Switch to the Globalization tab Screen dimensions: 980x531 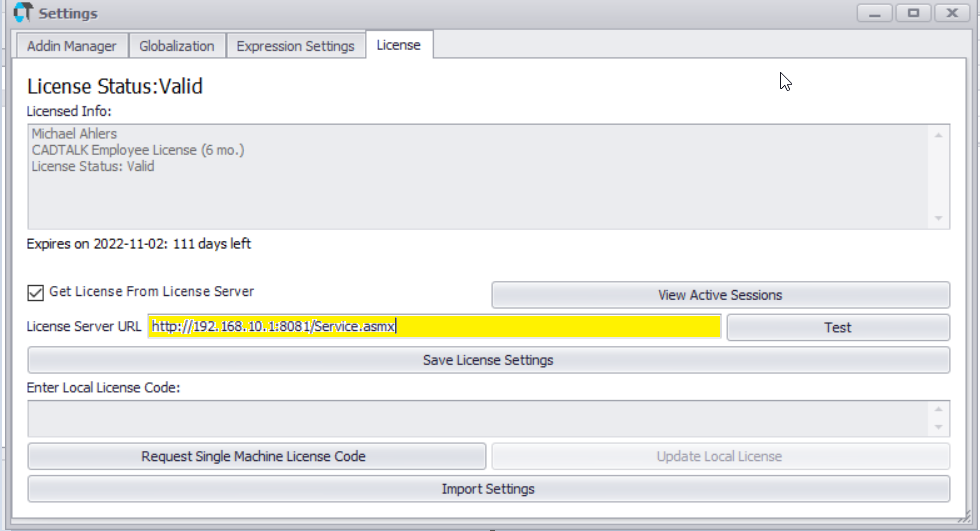point(177,46)
